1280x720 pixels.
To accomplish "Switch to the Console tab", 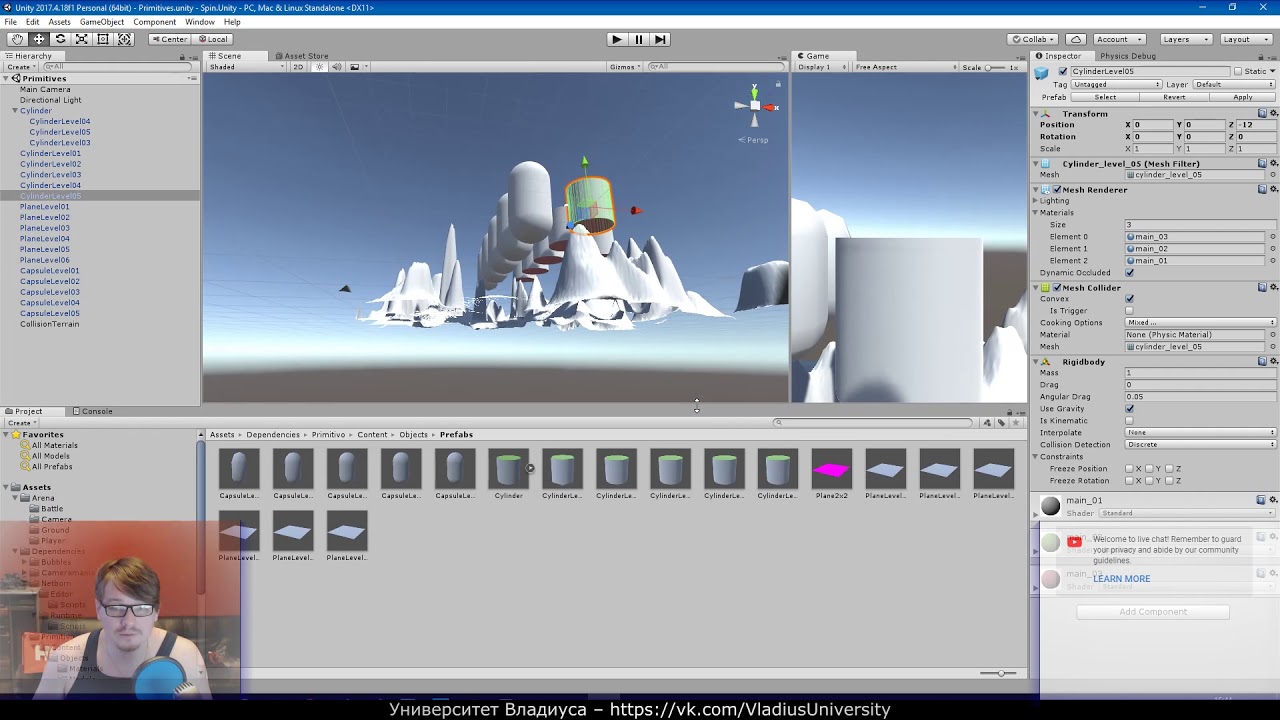I will tap(91, 410).
